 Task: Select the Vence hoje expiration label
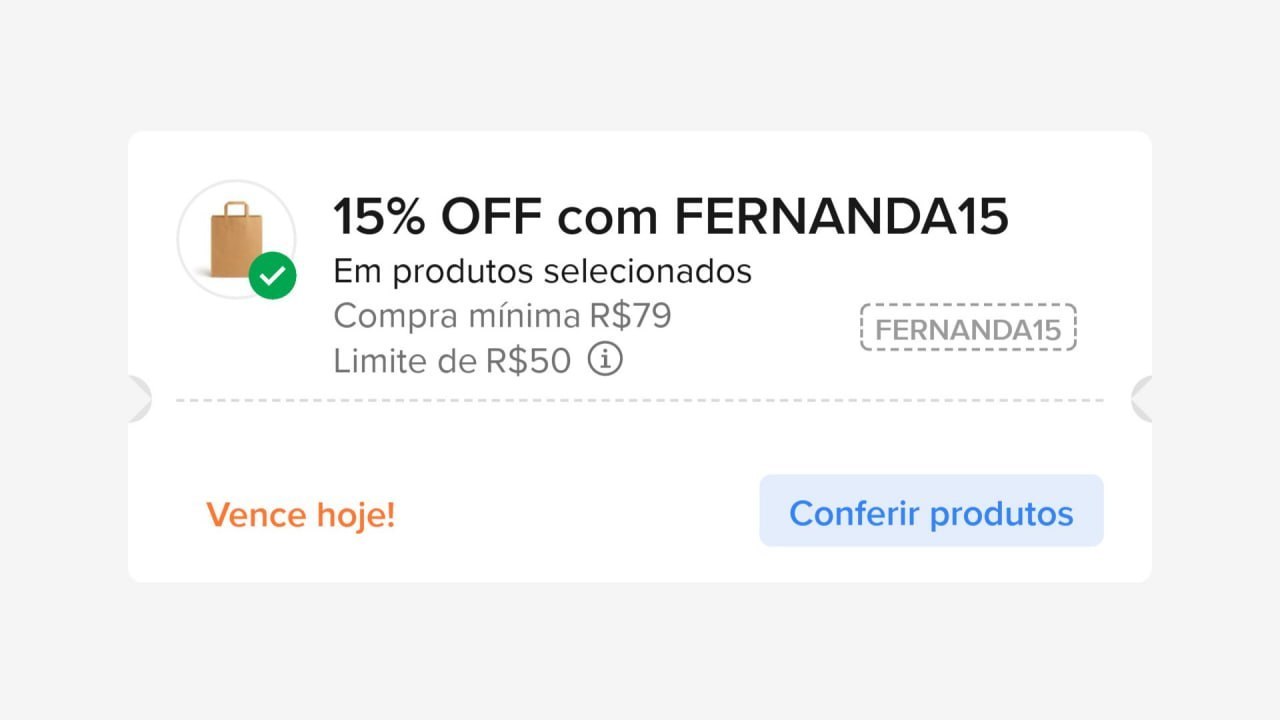(300, 514)
